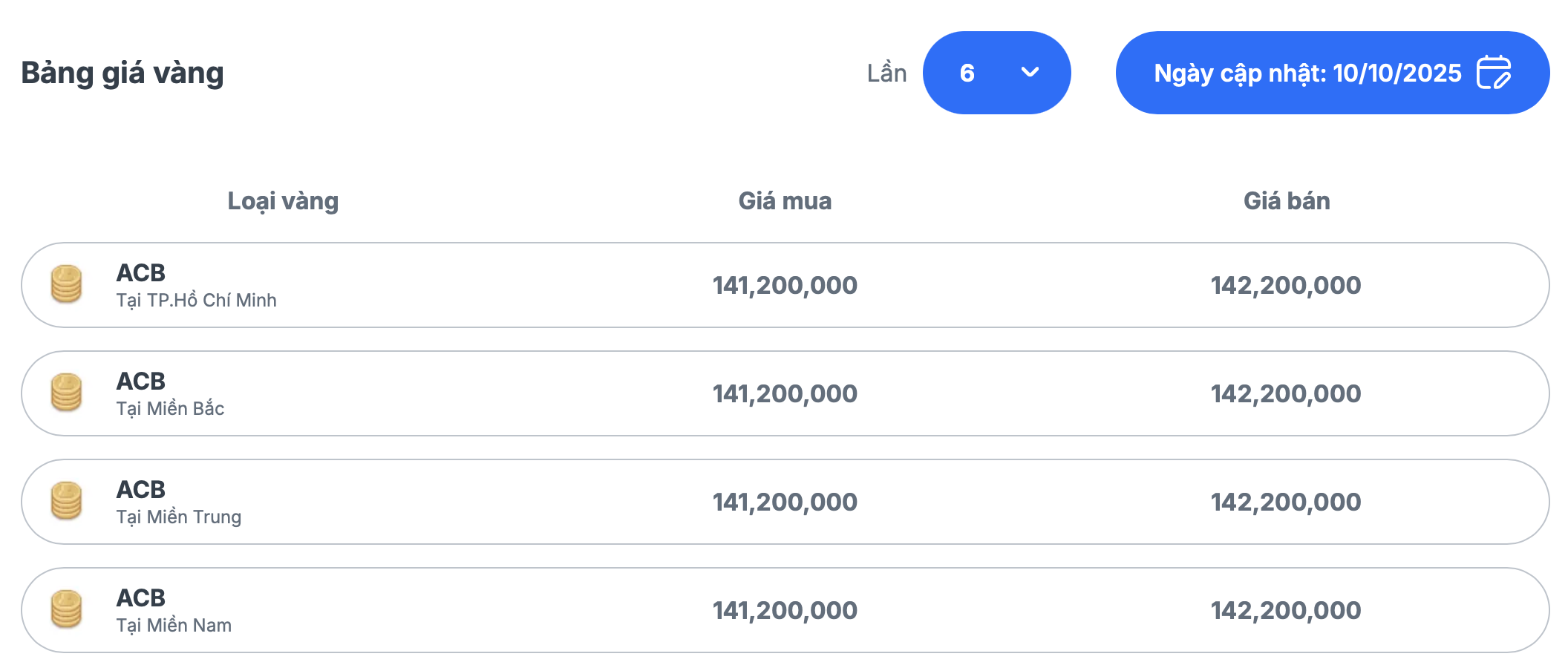Click the buy price for ACB Hồ Chí Minh

coord(785,286)
